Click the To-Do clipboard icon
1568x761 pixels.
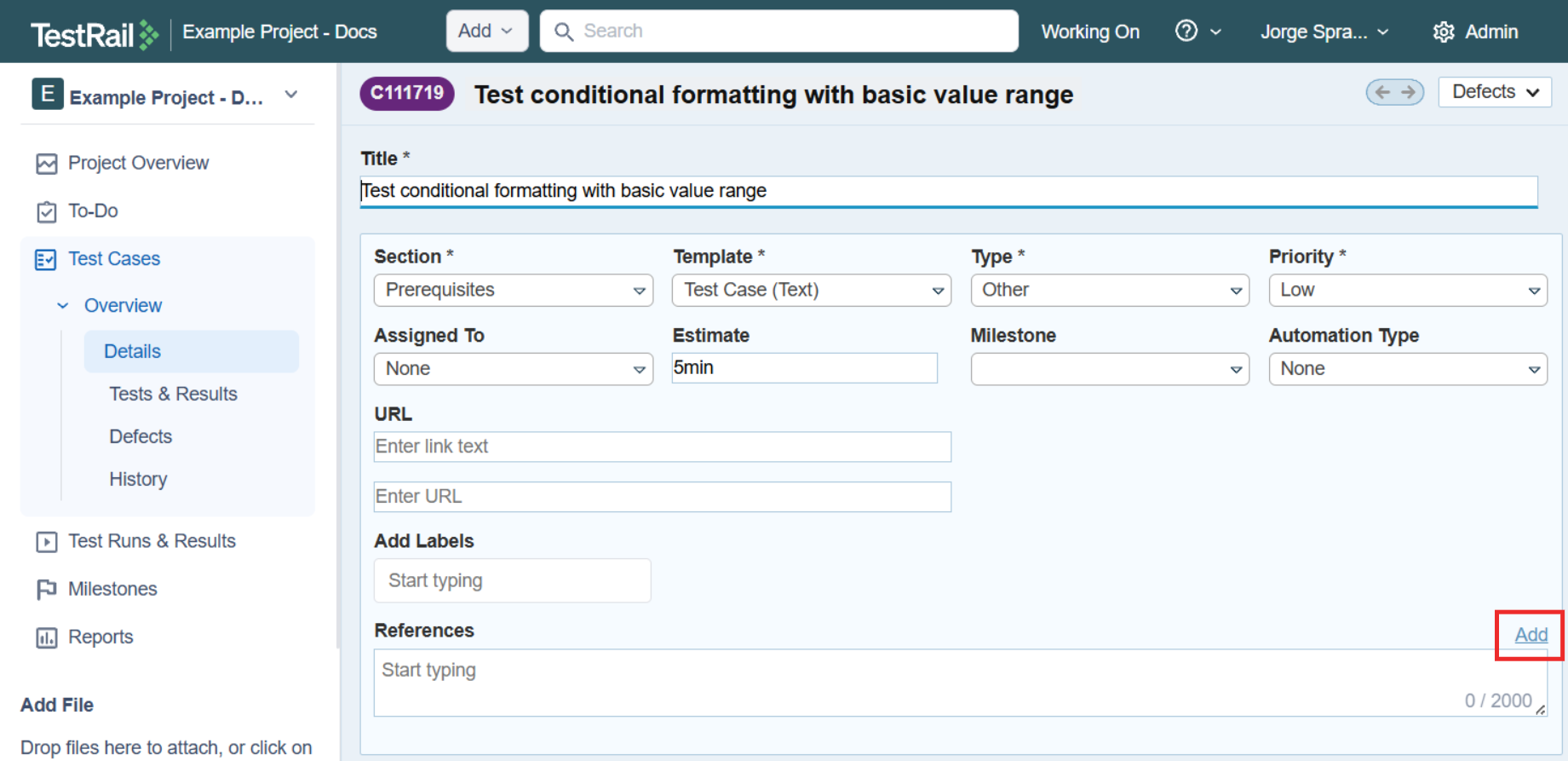[46, 211]
